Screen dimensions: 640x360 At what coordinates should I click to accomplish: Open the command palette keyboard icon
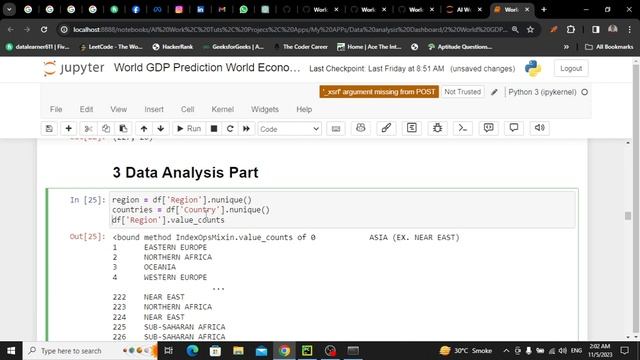pyautogui.click(x=336, y=129)
